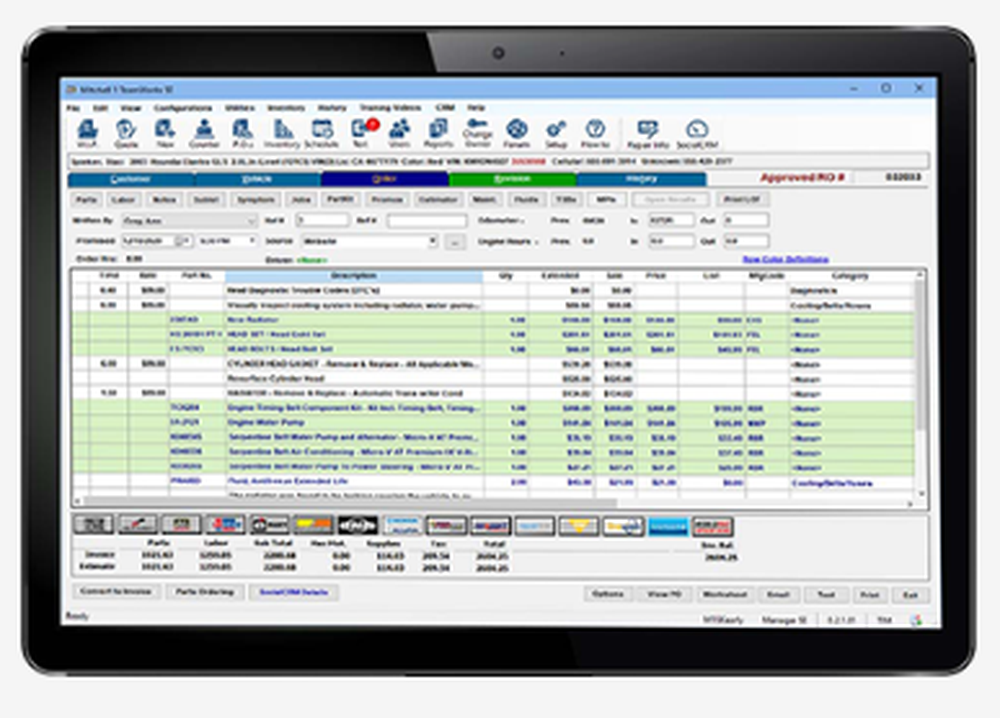1000x718 pixels.
Task: Open the Inventory toolbar icon
Action: pyautogui.click(x=283, y=134)
